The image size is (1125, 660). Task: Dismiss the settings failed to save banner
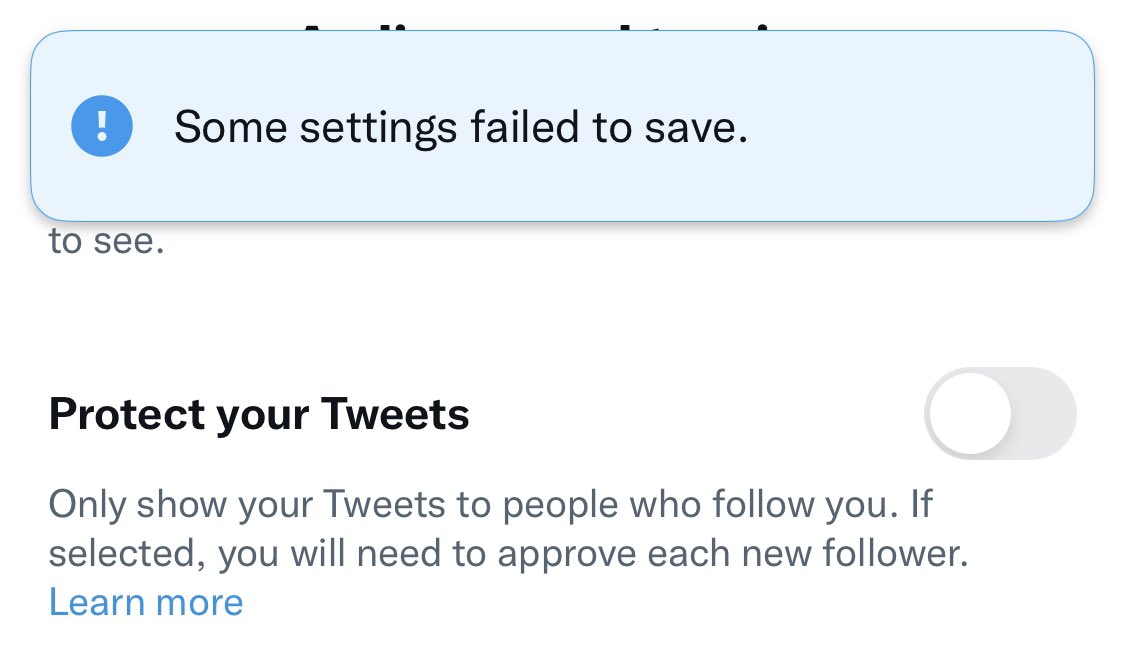[562, 127]
